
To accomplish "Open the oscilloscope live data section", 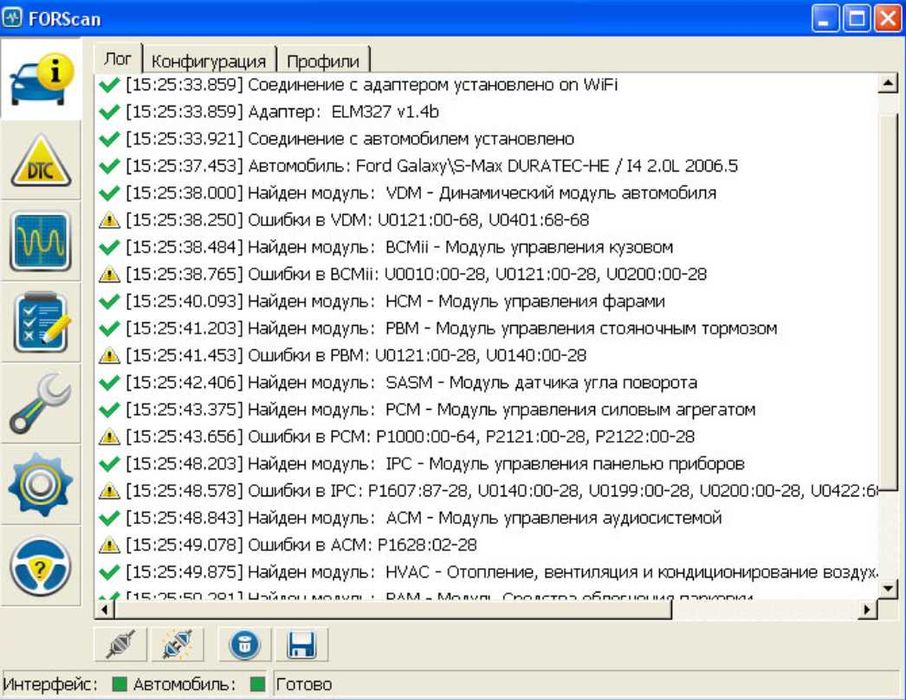I will coord(40,241).
